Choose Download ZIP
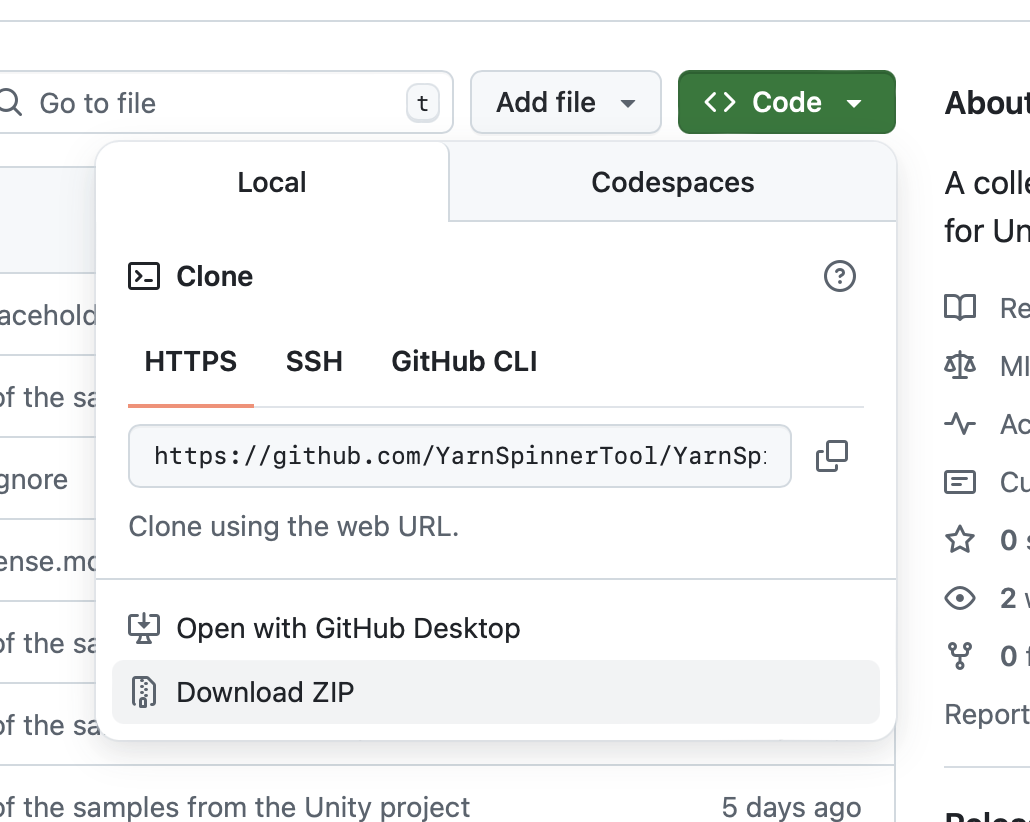The height and width of the screenshot is (822, 1030). pos(496,692)
